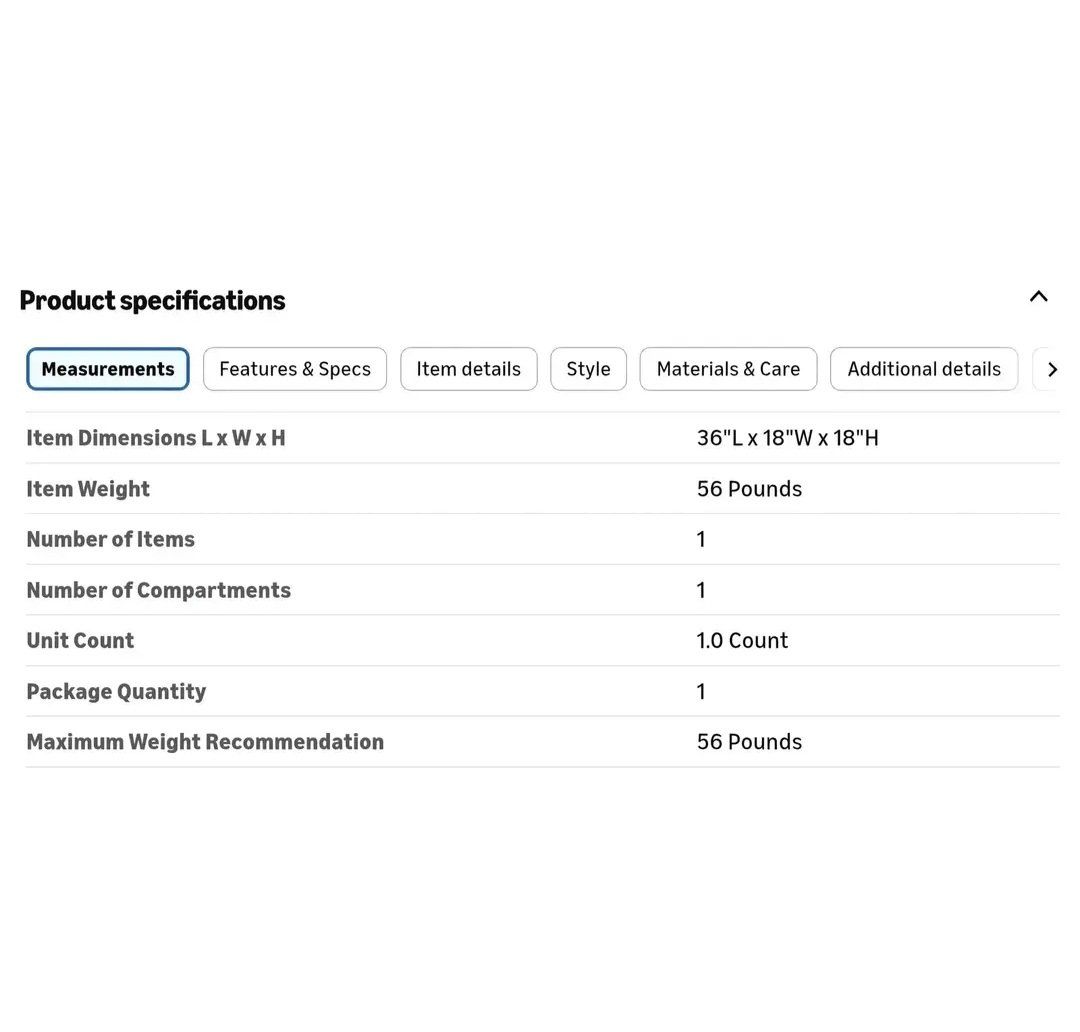Click the Maximum Weight 56 Pounds value
1080x1032 pixels.
749,742
